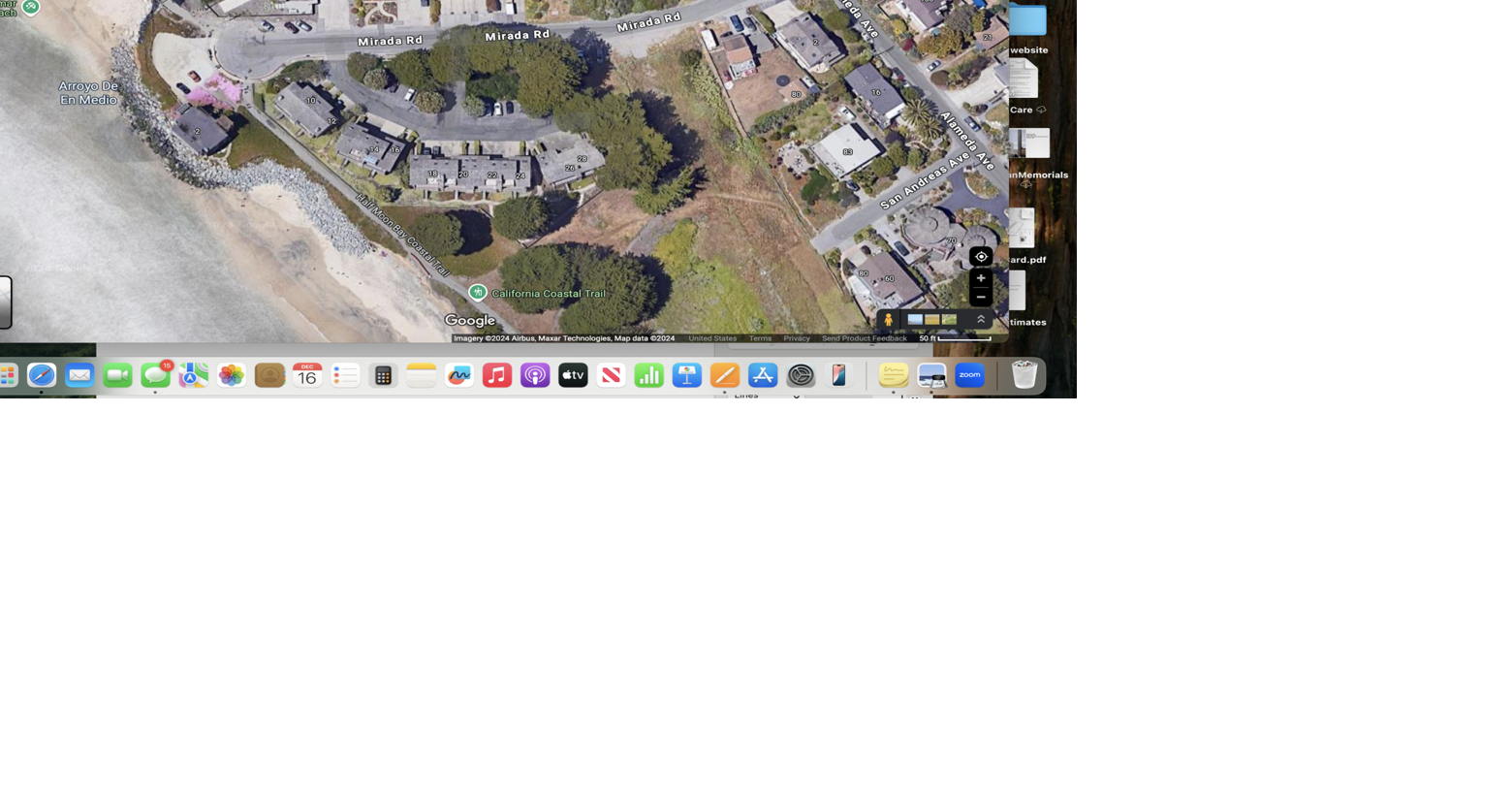Open Safari from the Dock
This screenshot has width=1512, height=794.
[x=41, y=375]
